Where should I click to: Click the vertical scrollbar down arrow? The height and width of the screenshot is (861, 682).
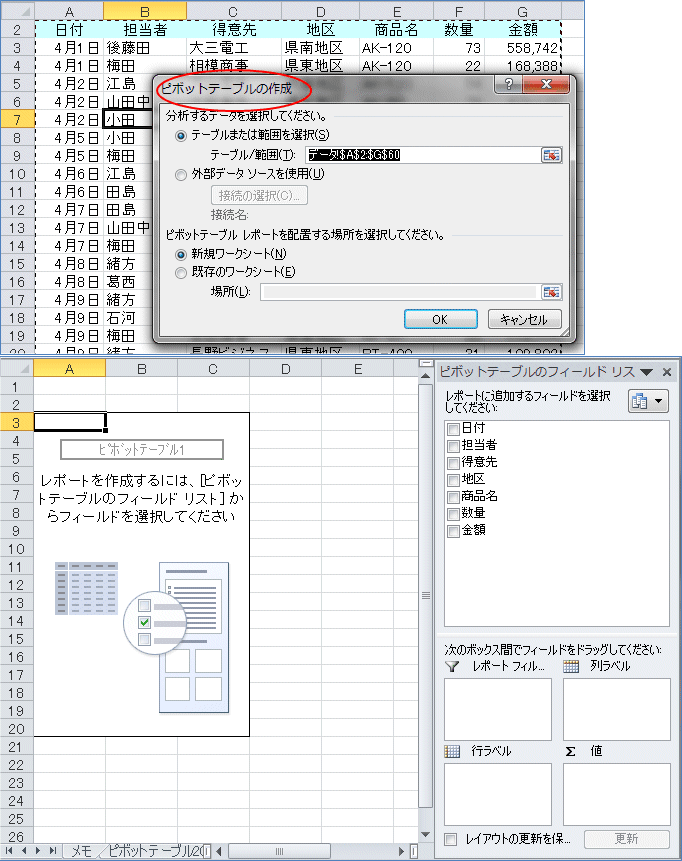(x=426, y=835)
